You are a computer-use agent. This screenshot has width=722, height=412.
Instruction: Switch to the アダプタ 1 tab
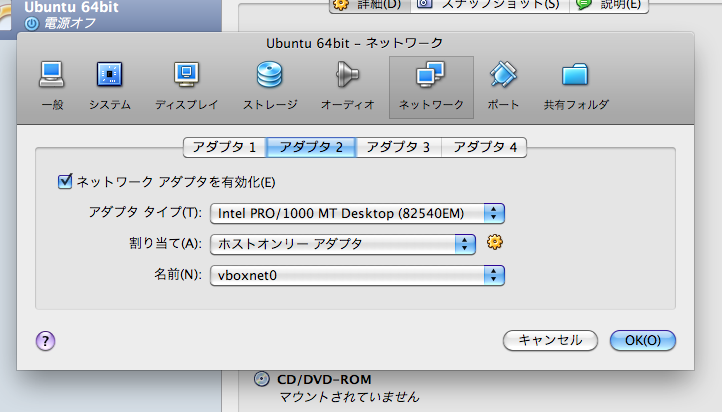[x=225, y=148]
